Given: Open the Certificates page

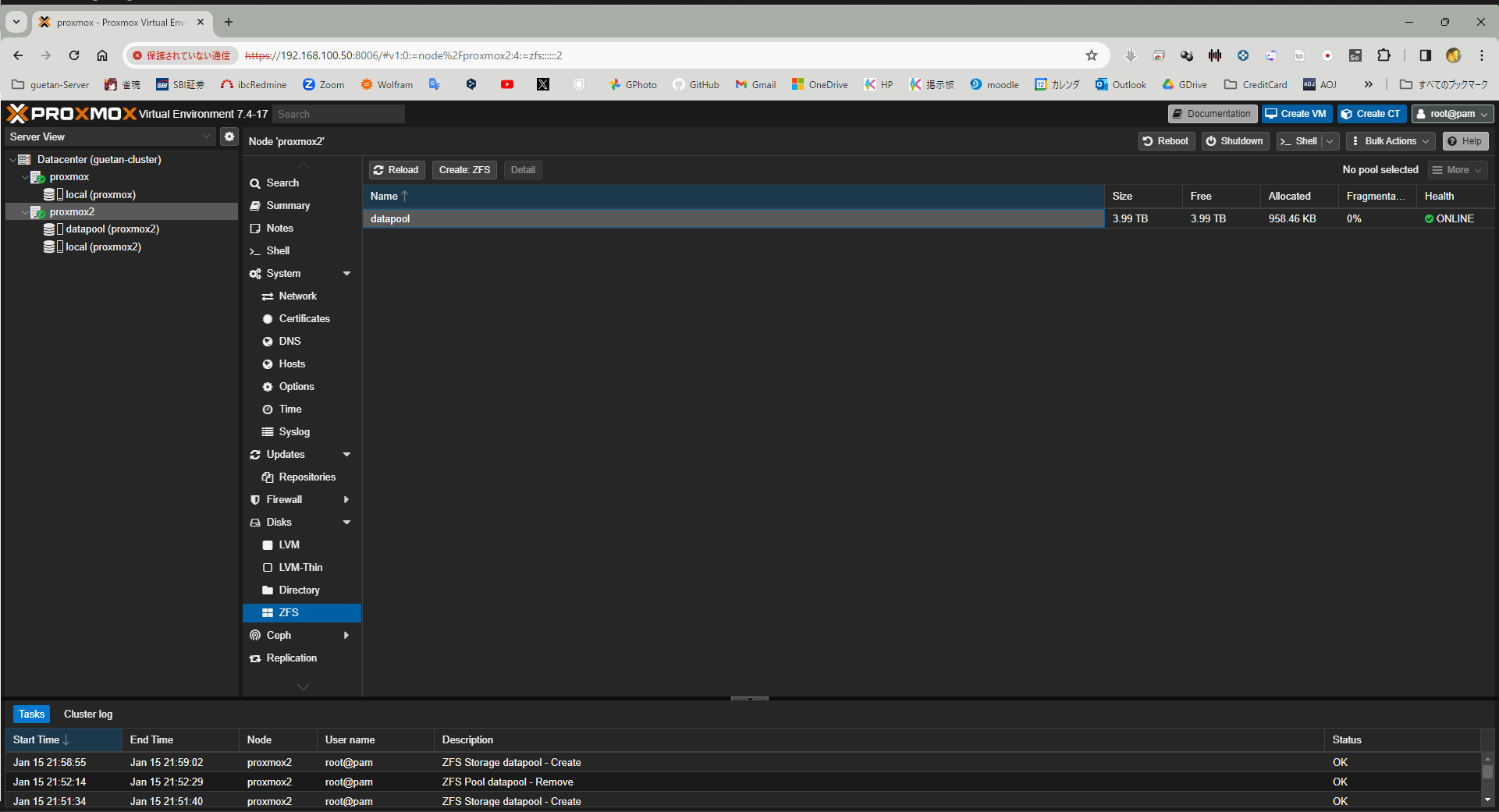Looking at the screenshot, I should (304, 319).
